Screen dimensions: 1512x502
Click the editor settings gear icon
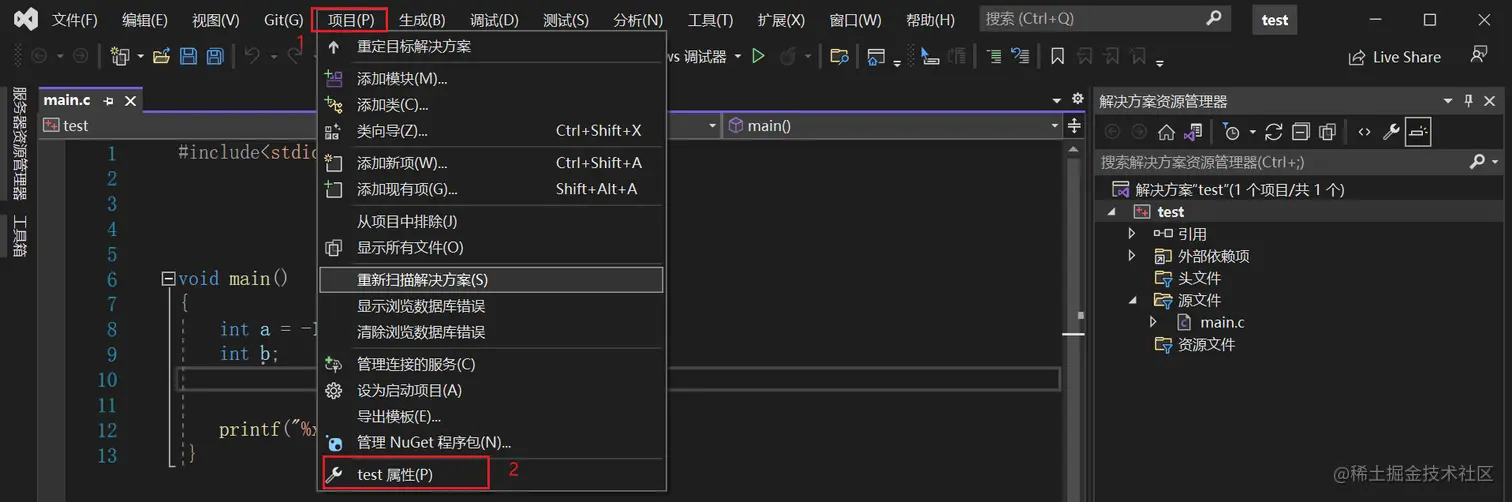click(1077, 99)
